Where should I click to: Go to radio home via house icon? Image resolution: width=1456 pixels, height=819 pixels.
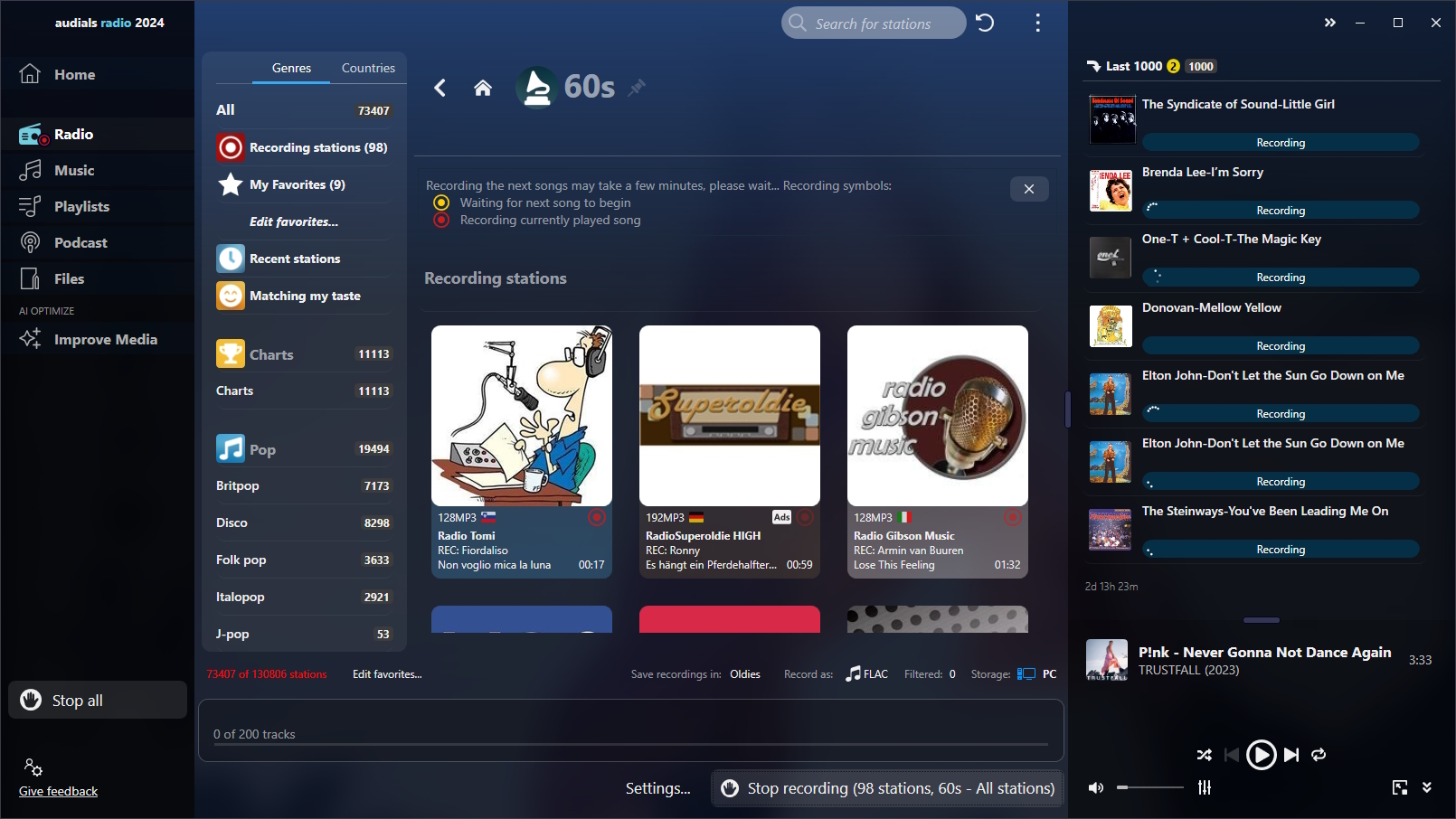(x=483, y=88)
